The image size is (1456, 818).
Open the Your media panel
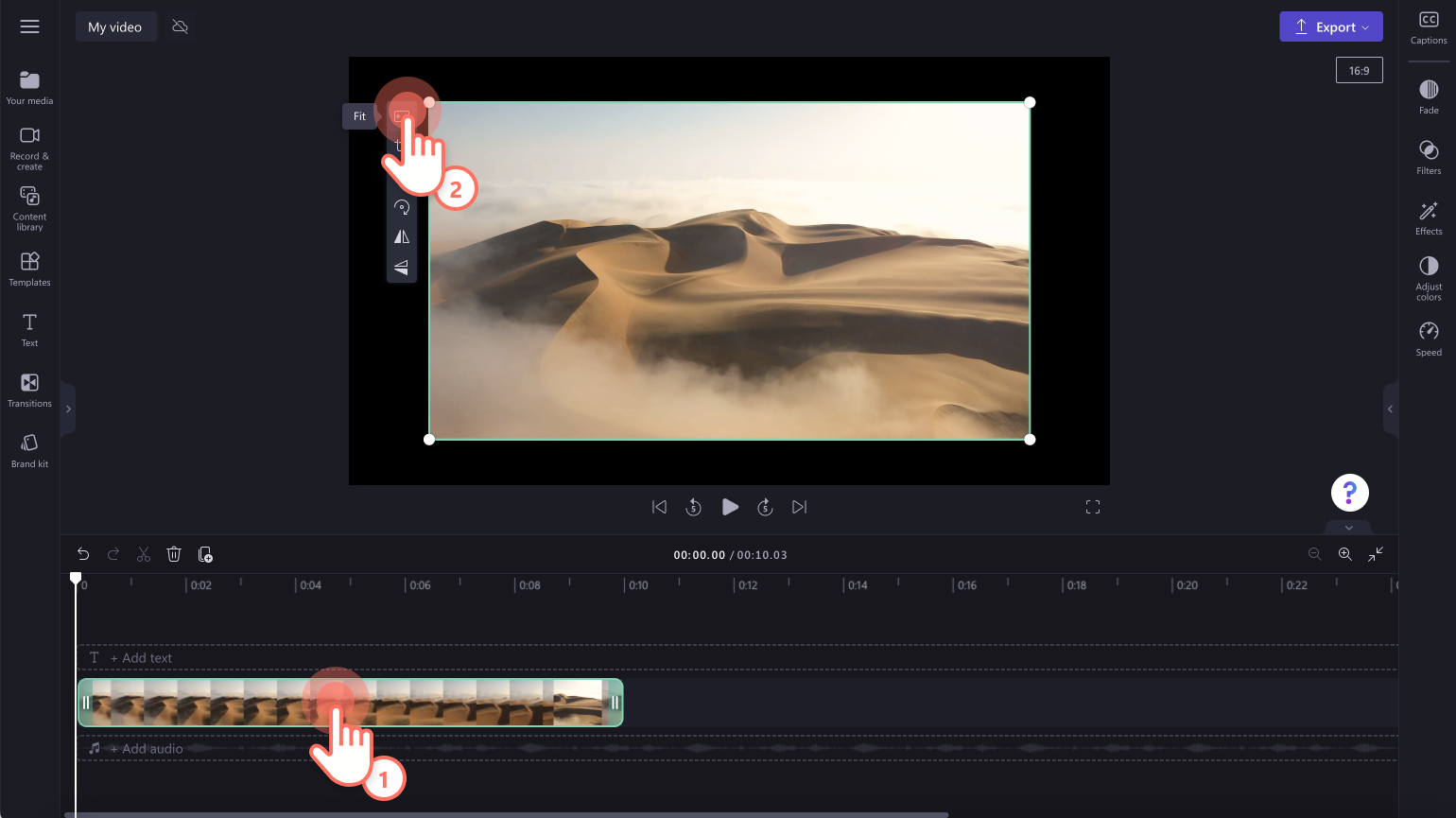click(x=29, y=88)
